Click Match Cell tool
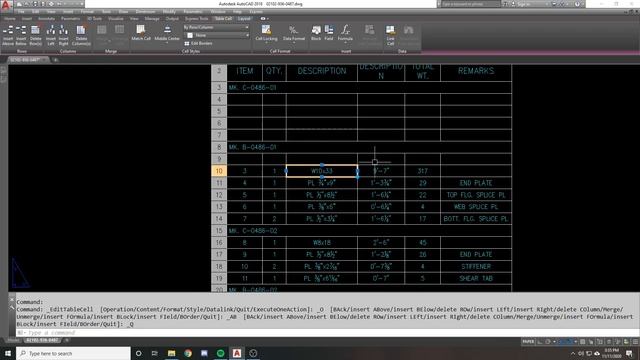This screenshot has height=360, width=640. pos(141,33)
